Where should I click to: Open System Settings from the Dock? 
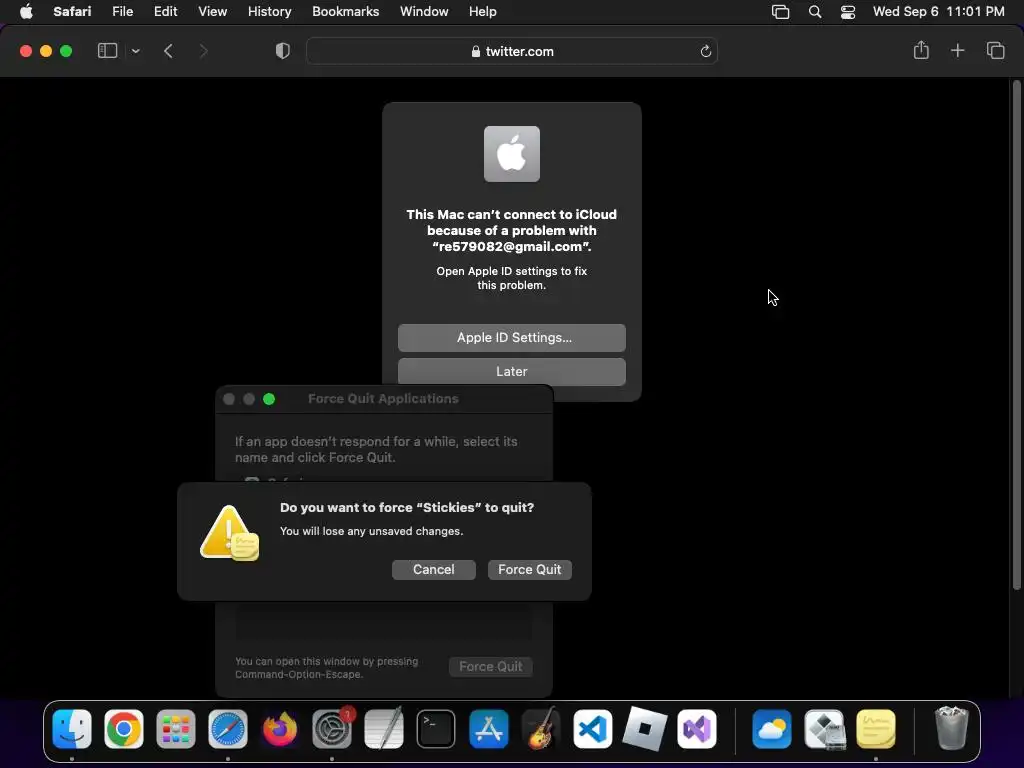pyautogui.click(x=332, y=729)
